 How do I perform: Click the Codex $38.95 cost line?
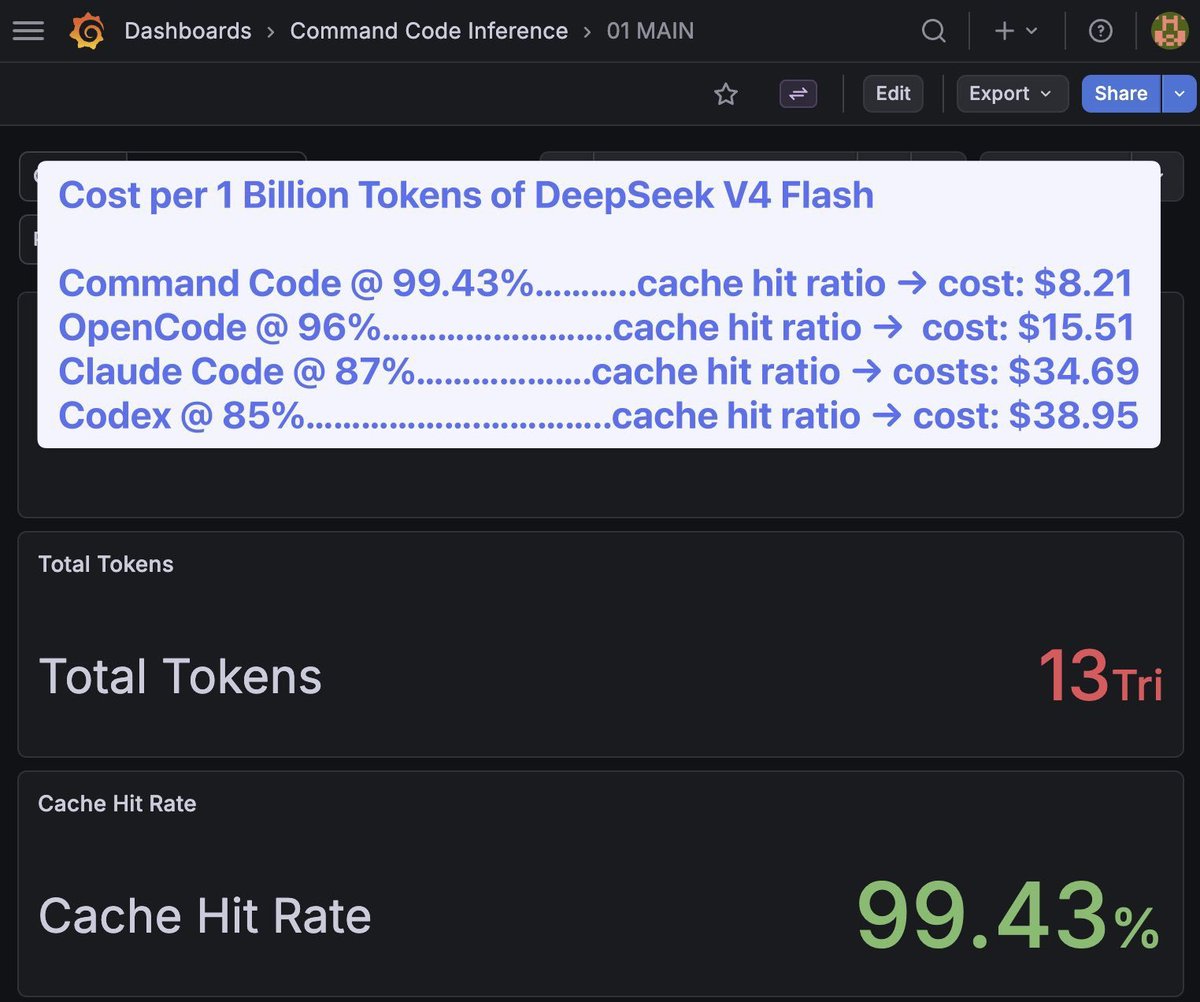[x=598, y=415]
